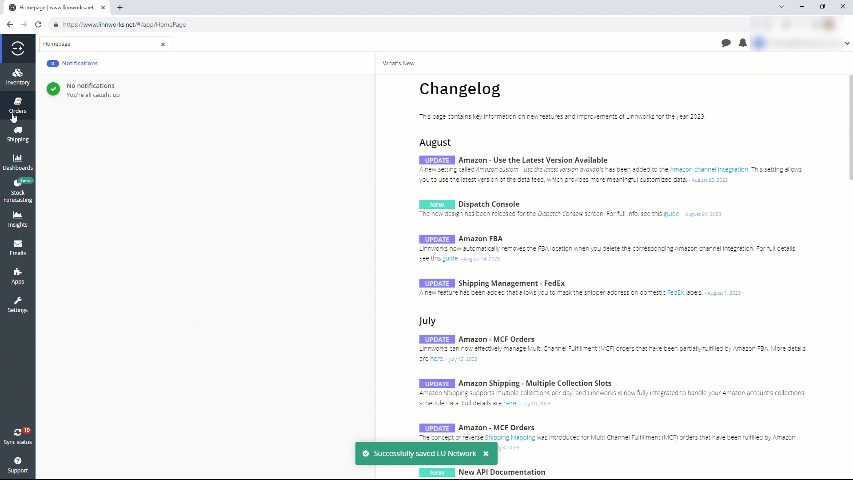Dismiss the Successfully saved toast
Image resolution: width=853 pixels, height=480 pixels.
486,453
